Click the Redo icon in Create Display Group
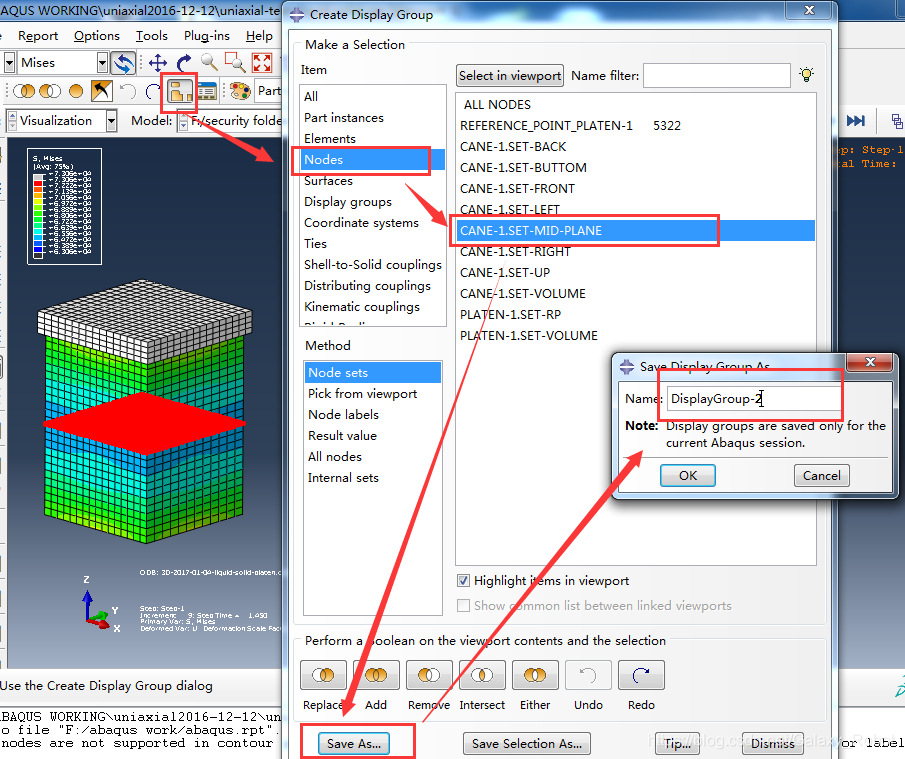The image size is (905, 759). [x=641, y=676]
